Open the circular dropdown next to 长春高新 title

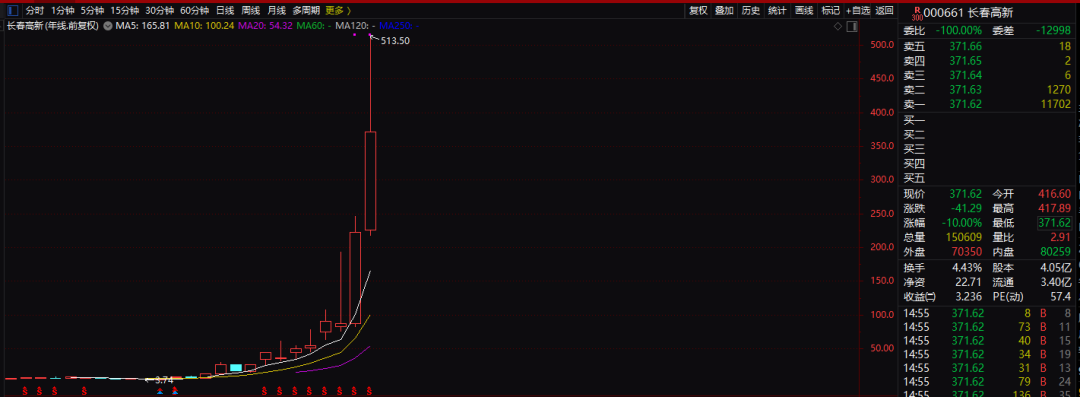pyautogui.click(x=107, y=26)
